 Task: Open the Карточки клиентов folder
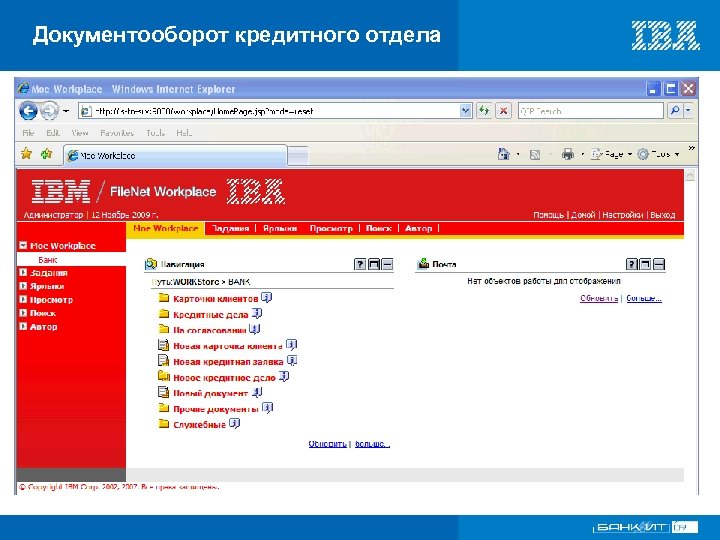pyautogui.click(x=215, y=298)
